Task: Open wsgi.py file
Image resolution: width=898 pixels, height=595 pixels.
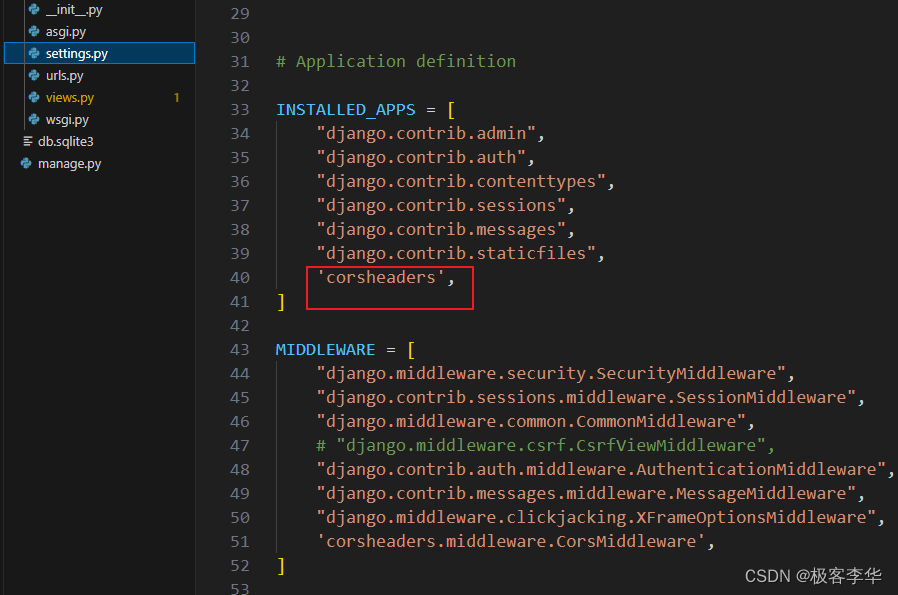Action: 67,119
